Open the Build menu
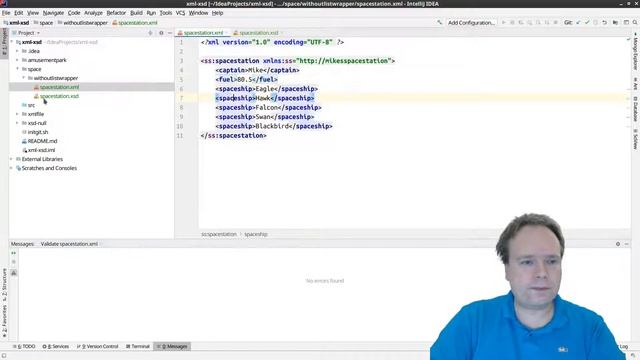 click(136, 13)
